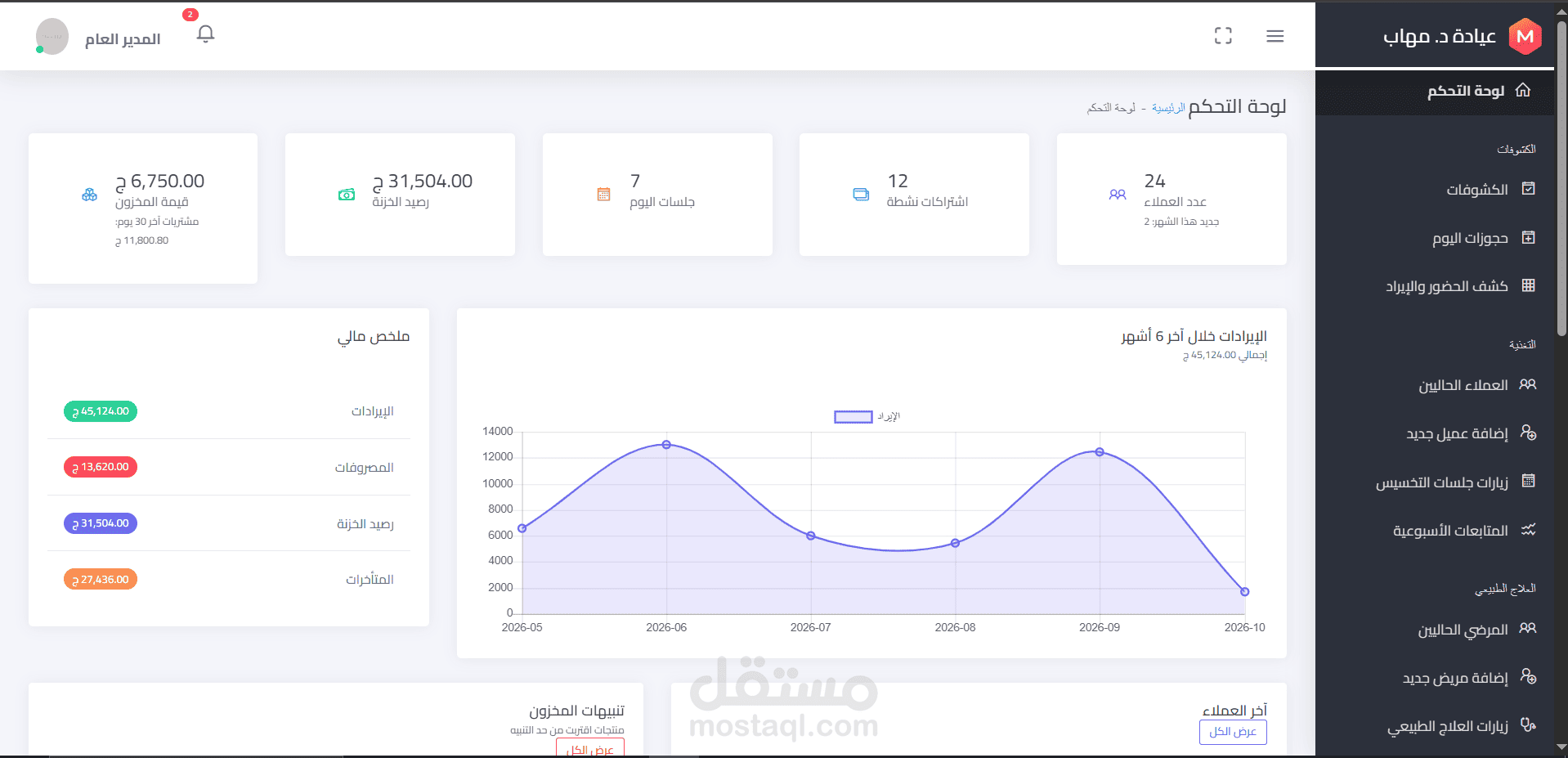This screenshot has width=1568, height=758.
Task: Click the 2026-09 data point on chart
Action: pos(1100,452)
